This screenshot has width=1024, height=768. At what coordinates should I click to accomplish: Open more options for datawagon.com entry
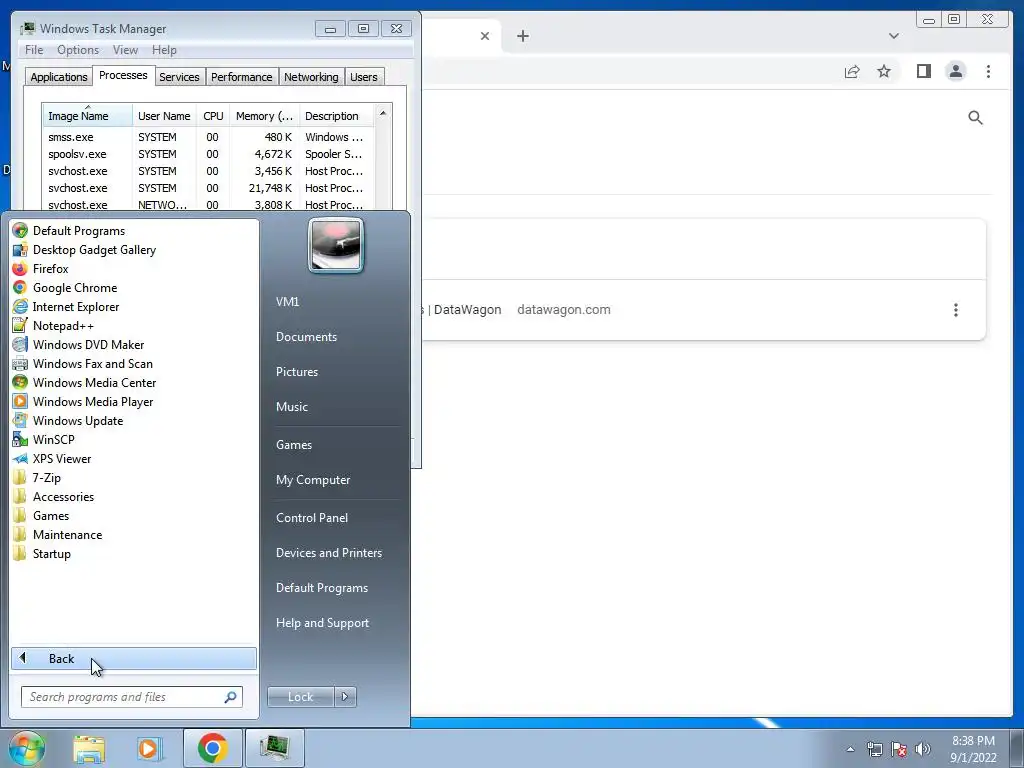click(x=955, y=310)
